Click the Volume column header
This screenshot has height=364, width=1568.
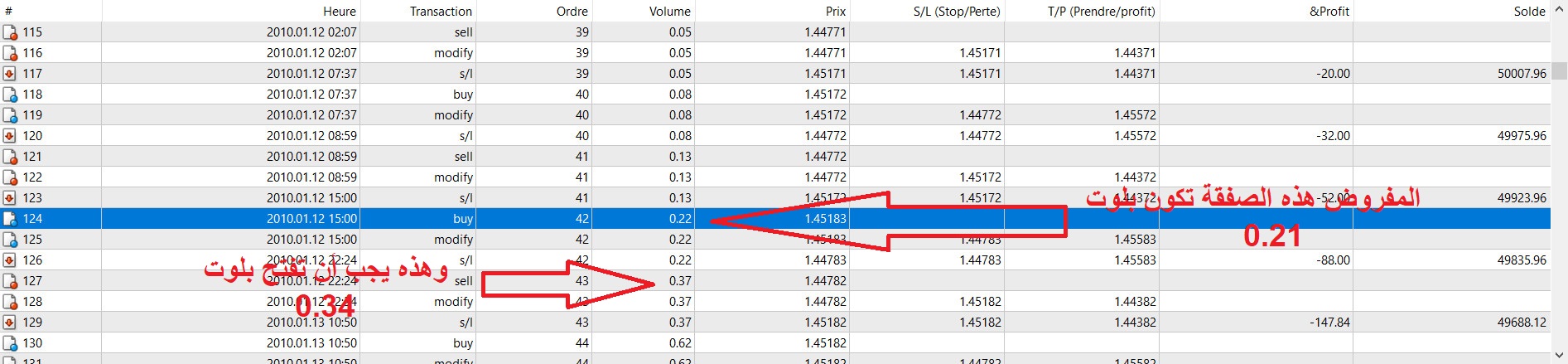[669, 11]
